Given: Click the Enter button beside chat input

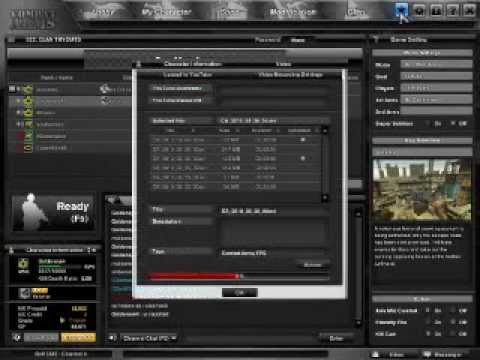Looking at the screenshot, I should 336,338.
